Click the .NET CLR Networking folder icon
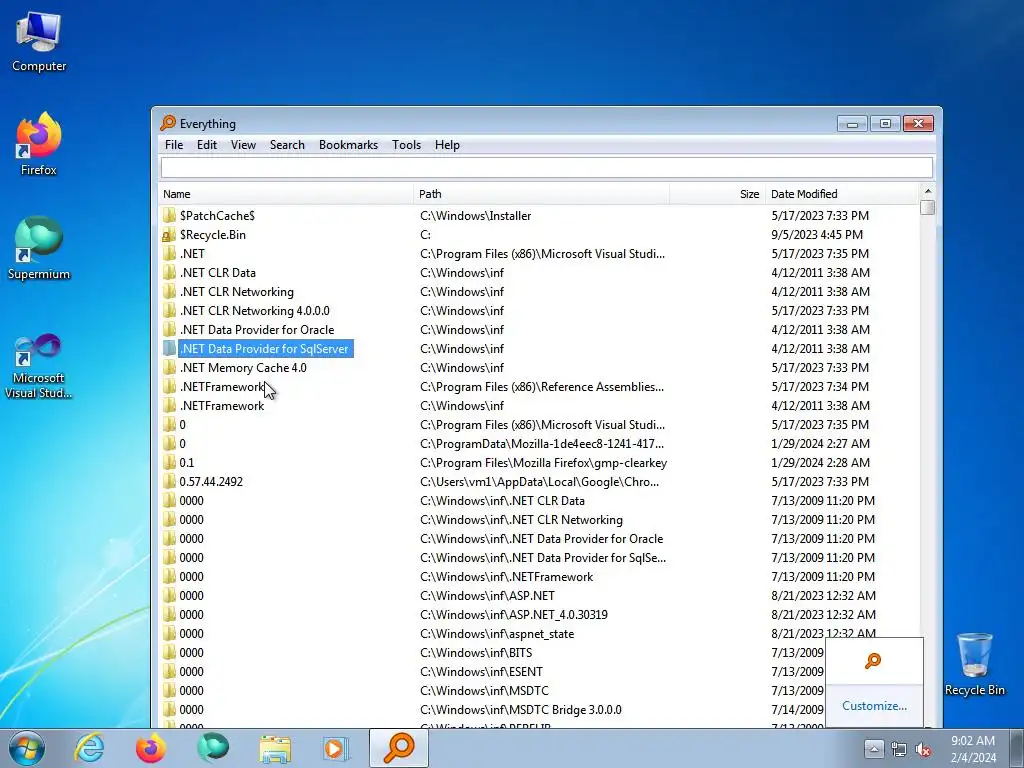Screen dimensions: 1024x768 tap(169, 291)
